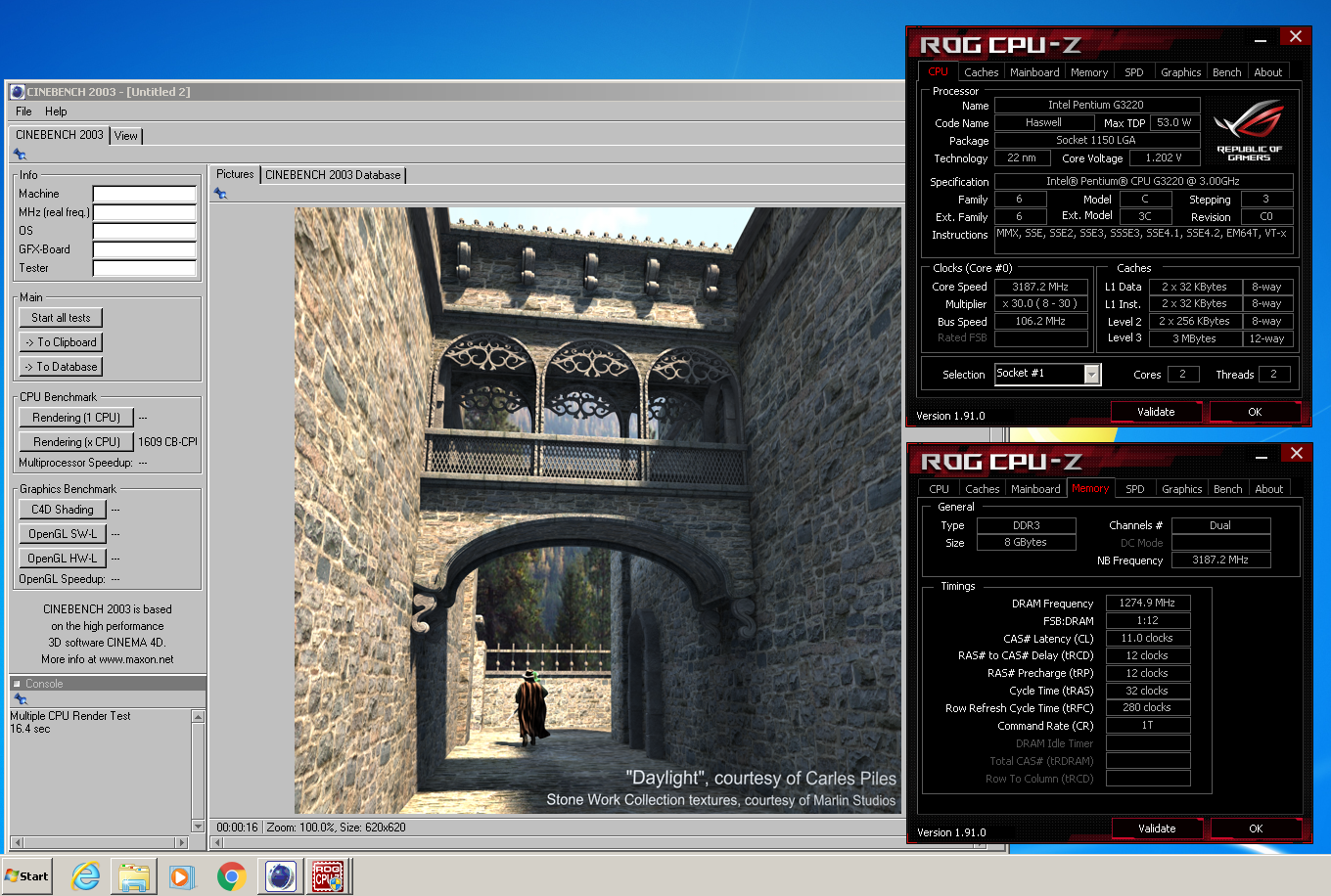Screen dimensions: 1331x896
Task: Run the C4D Shading benchmark
Action: click(x=63, y=510)
